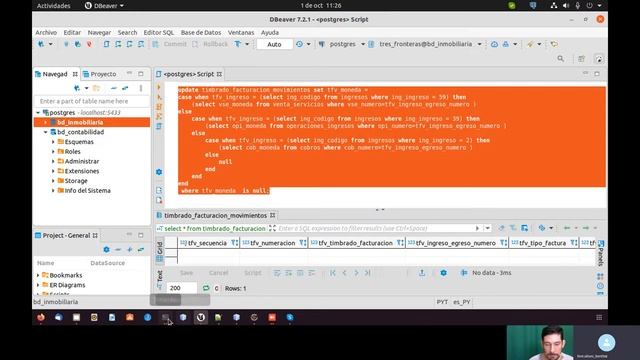The width and height of the screenshot is (640, 360).
Task: Open the Base de Datos menu
Action: [x=201, y=32]
